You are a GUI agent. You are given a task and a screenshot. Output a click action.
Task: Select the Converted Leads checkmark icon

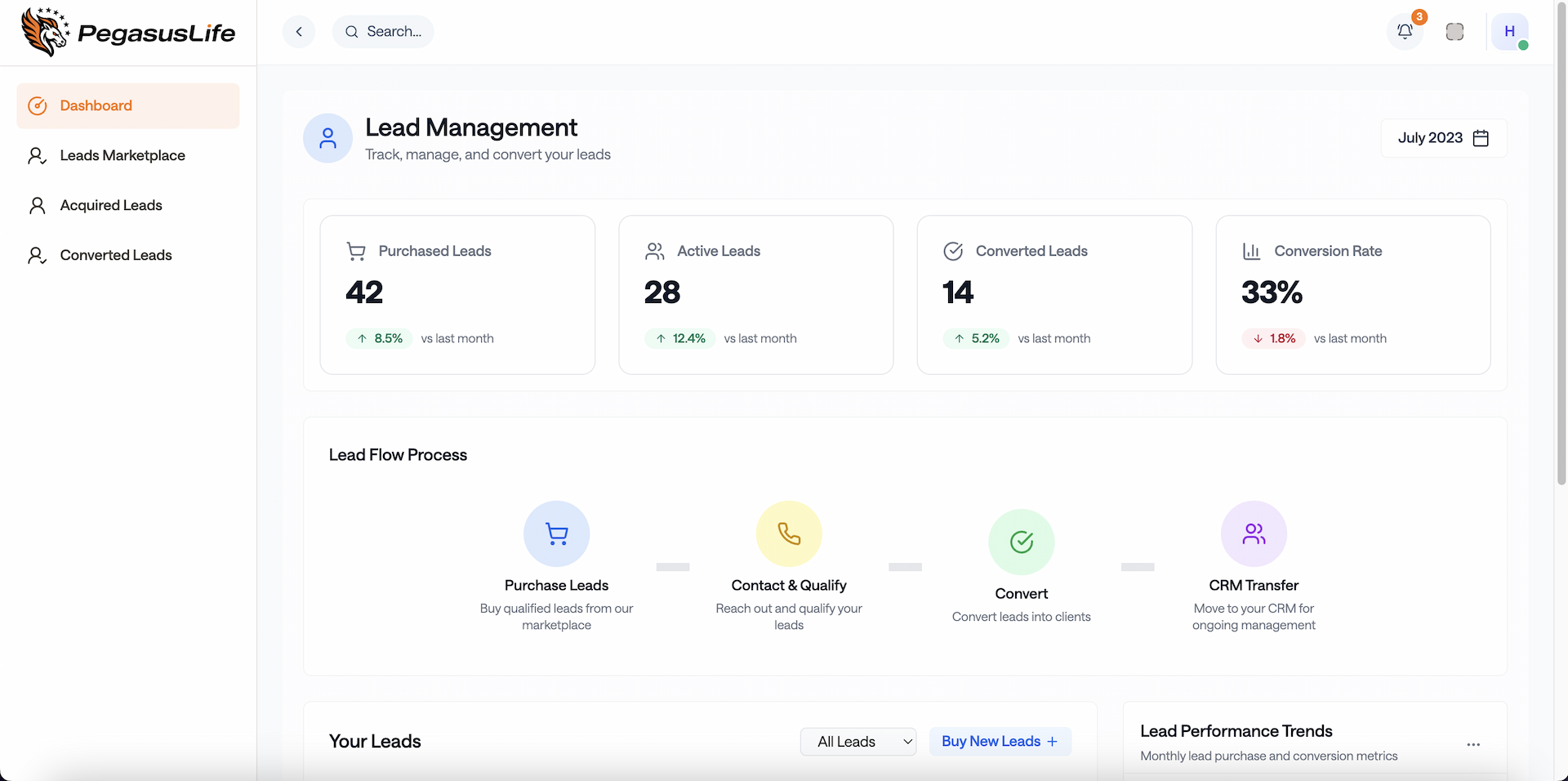coord(952,251)
